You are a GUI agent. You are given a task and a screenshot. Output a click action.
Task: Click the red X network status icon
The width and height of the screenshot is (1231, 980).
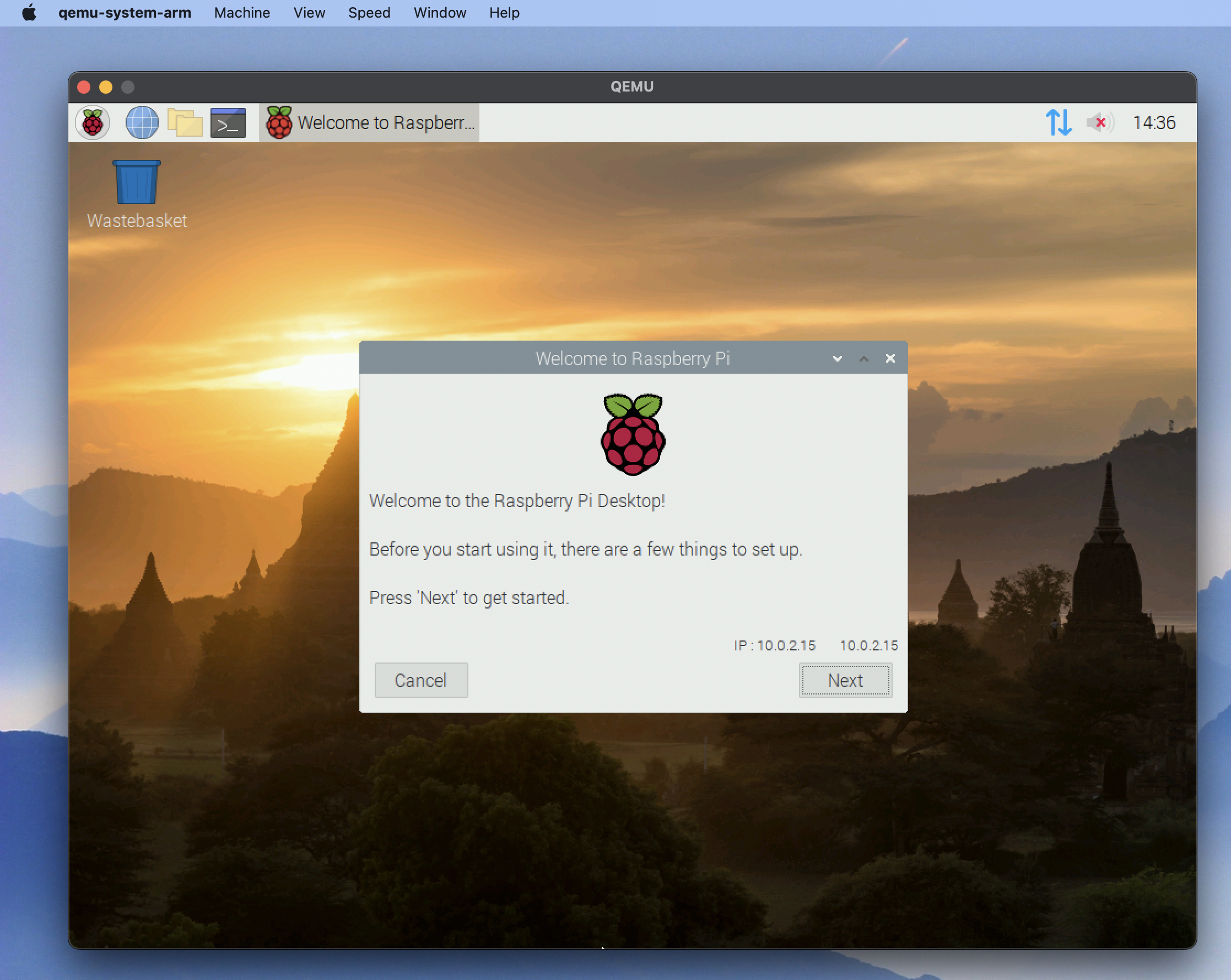pyautogui.click(x=1100, y=121)
